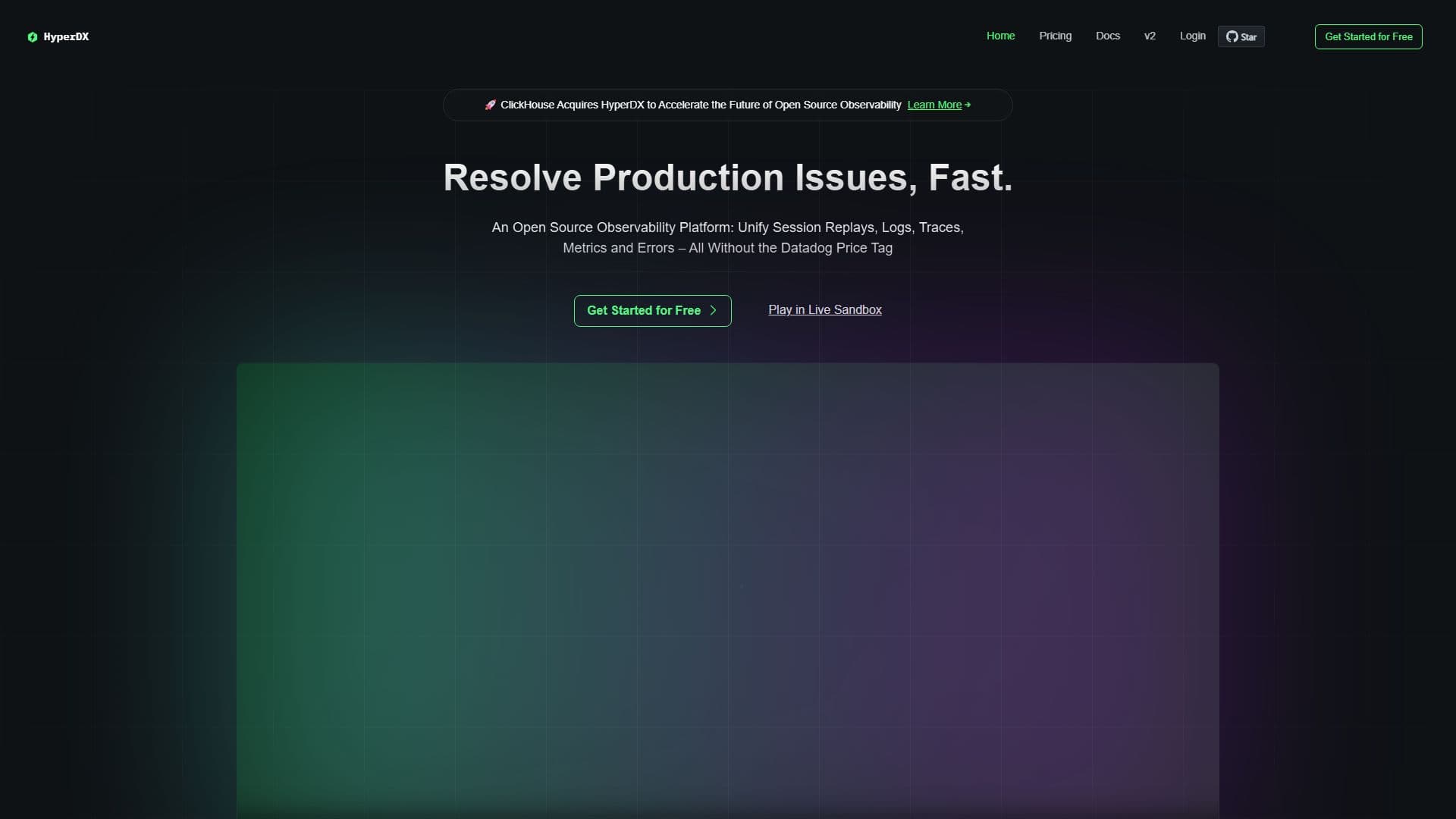Click the HyperDX brand name text
Viewport: 1456px width, 819px height.
click(x=66, y=36)
